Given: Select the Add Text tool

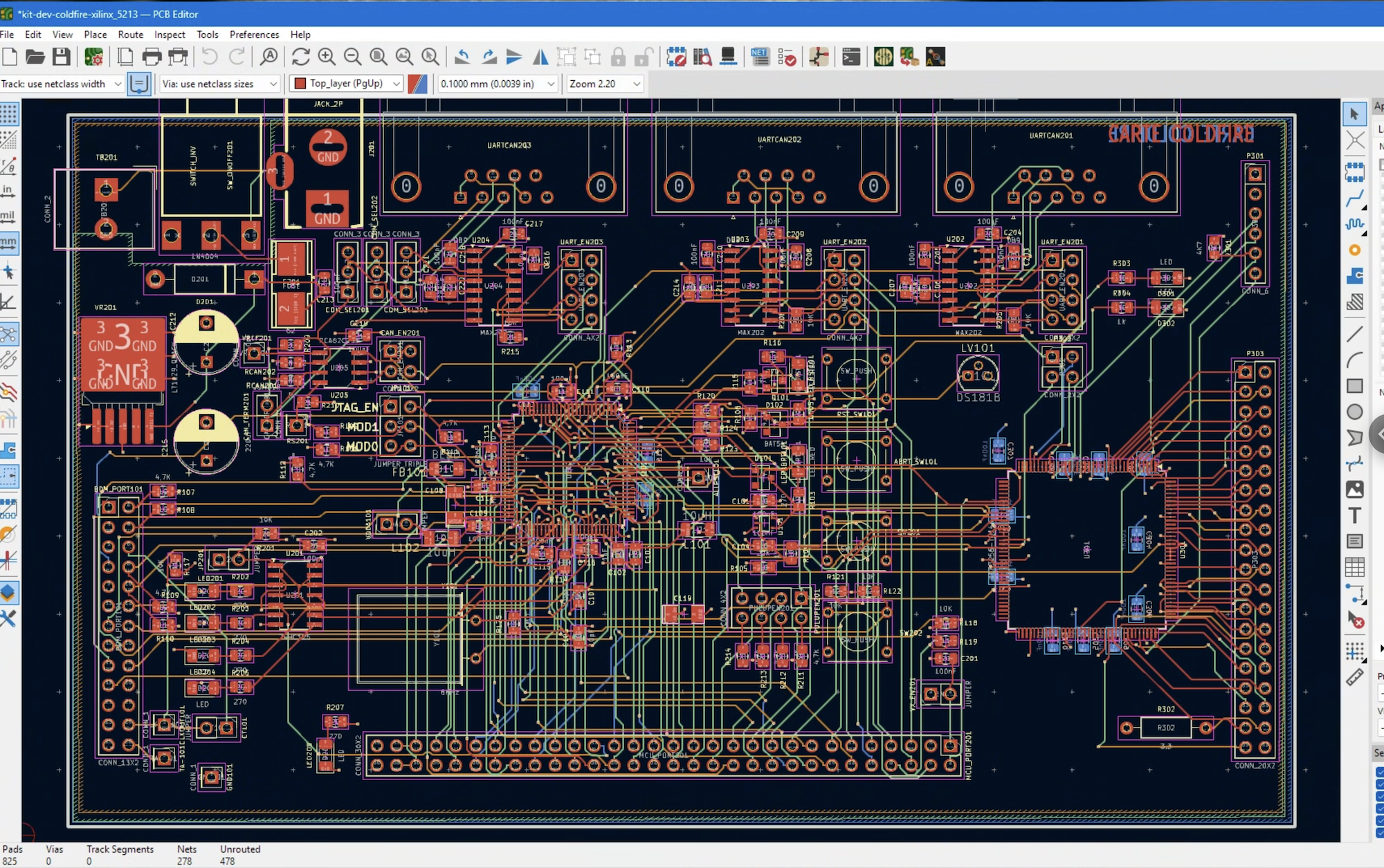Looking at the screenshot, I should point(1354,515).
